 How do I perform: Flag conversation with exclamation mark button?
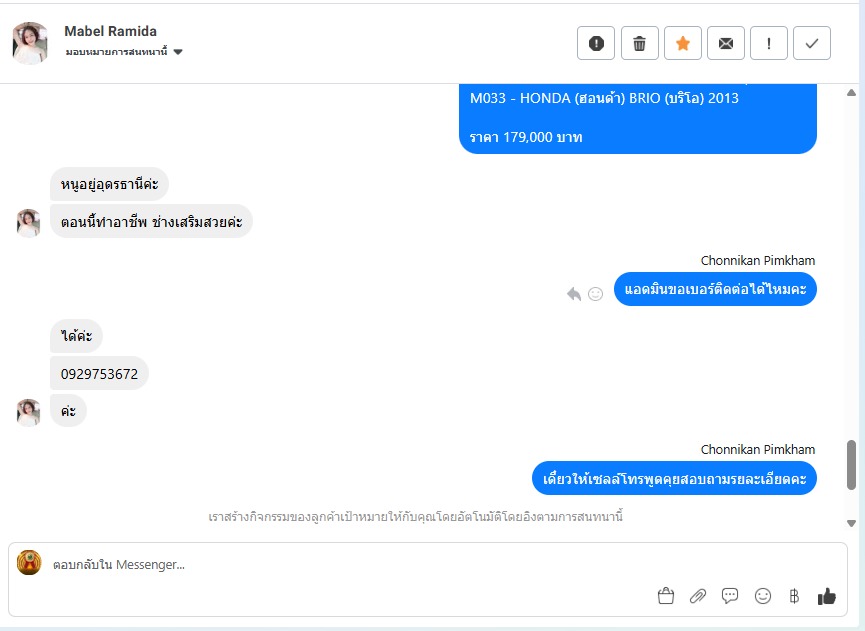click(x=769, y=43)
